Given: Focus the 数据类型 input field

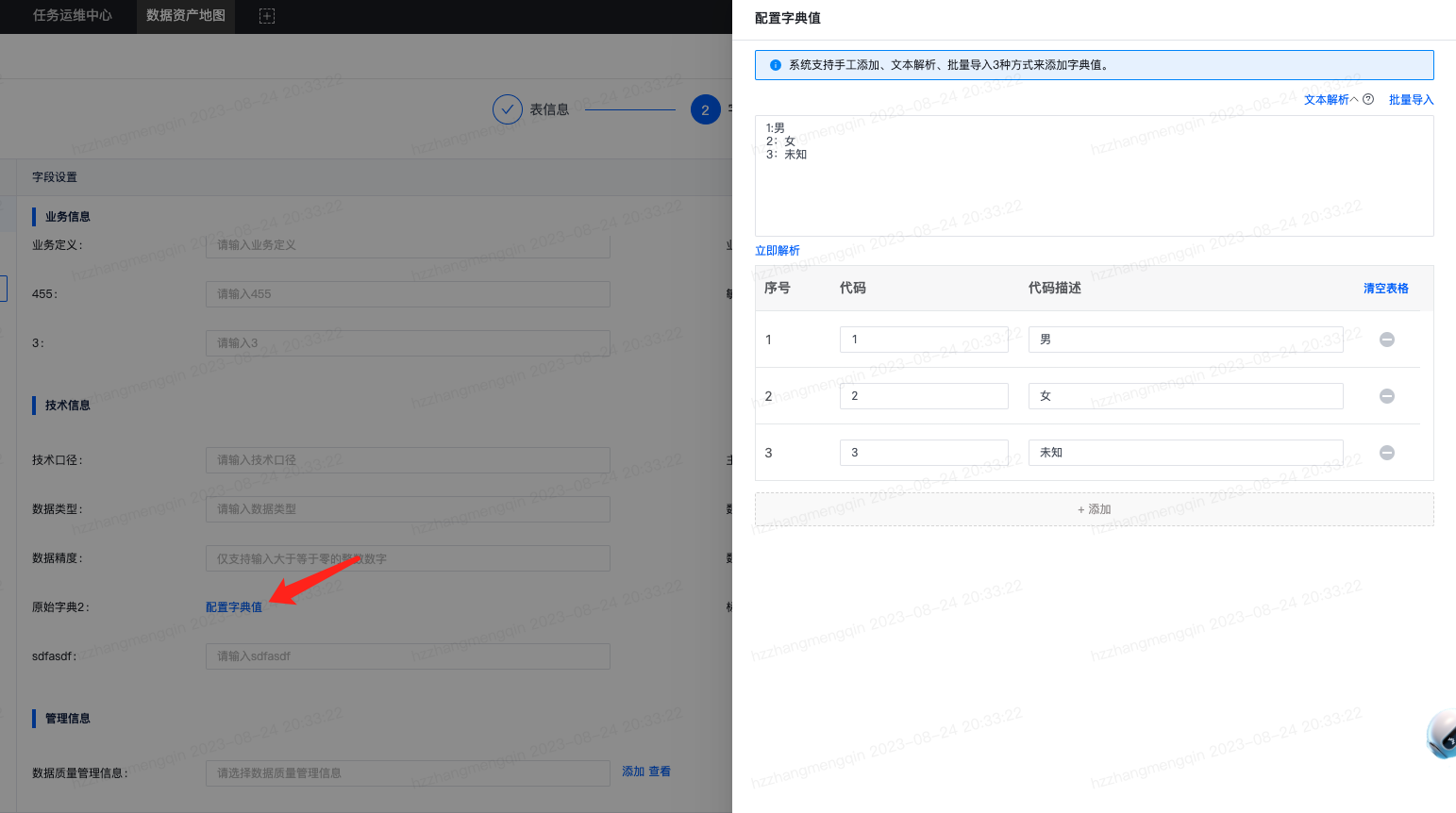Looking at the screenshot, I should 408,509.
